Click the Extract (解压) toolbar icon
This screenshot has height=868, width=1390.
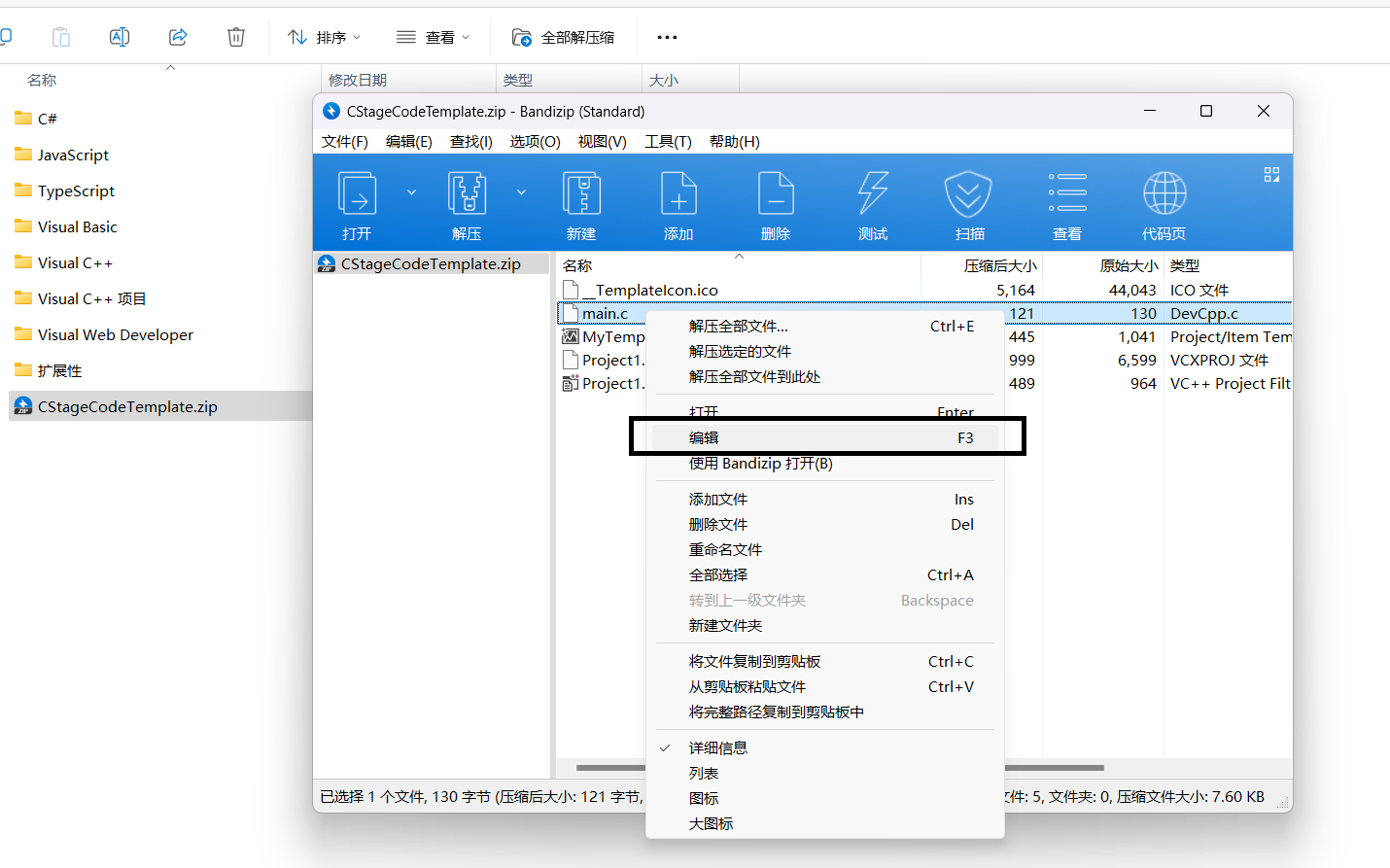click(467, 193)
